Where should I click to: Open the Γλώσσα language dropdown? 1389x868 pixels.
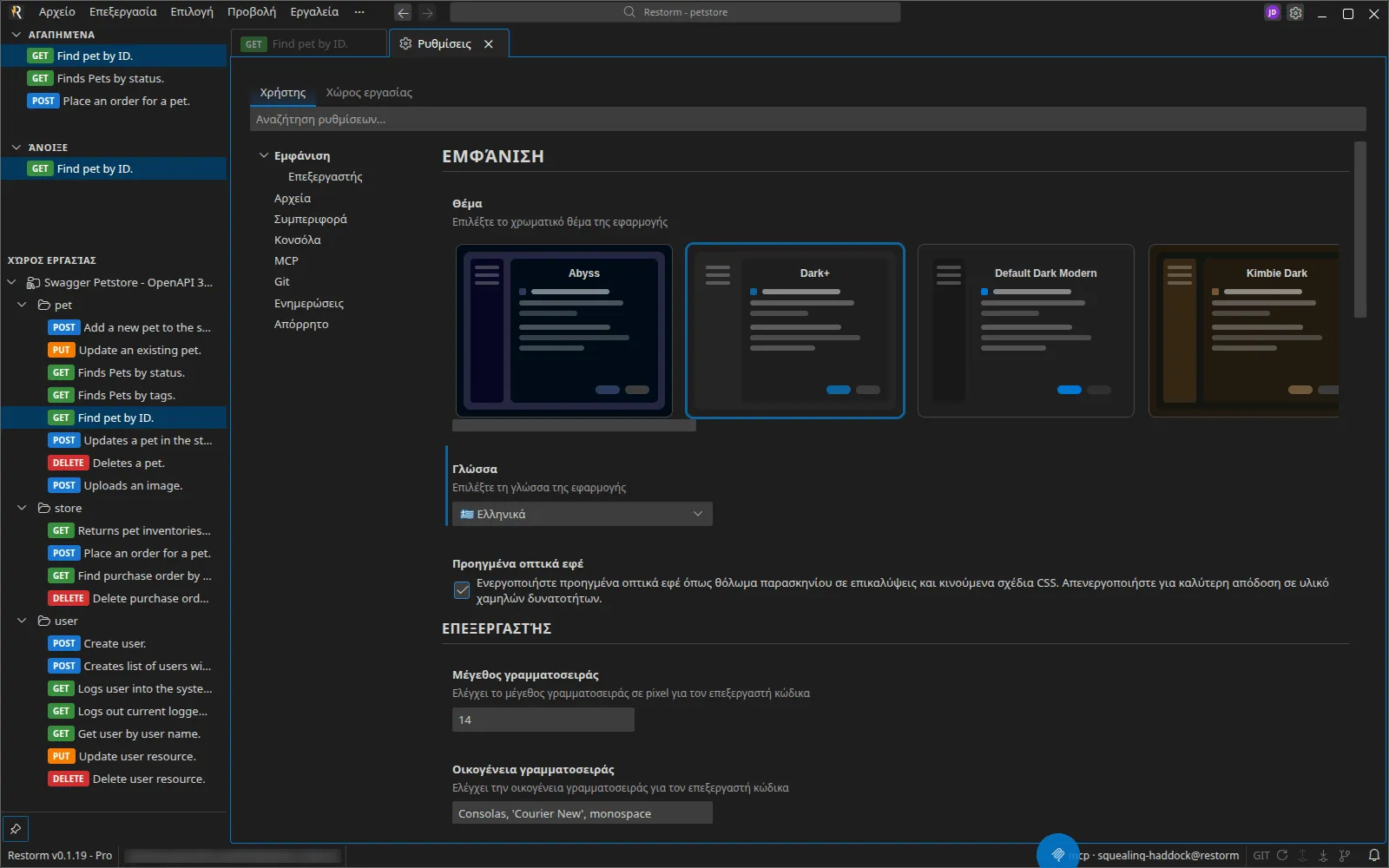(x=583, y=514)
